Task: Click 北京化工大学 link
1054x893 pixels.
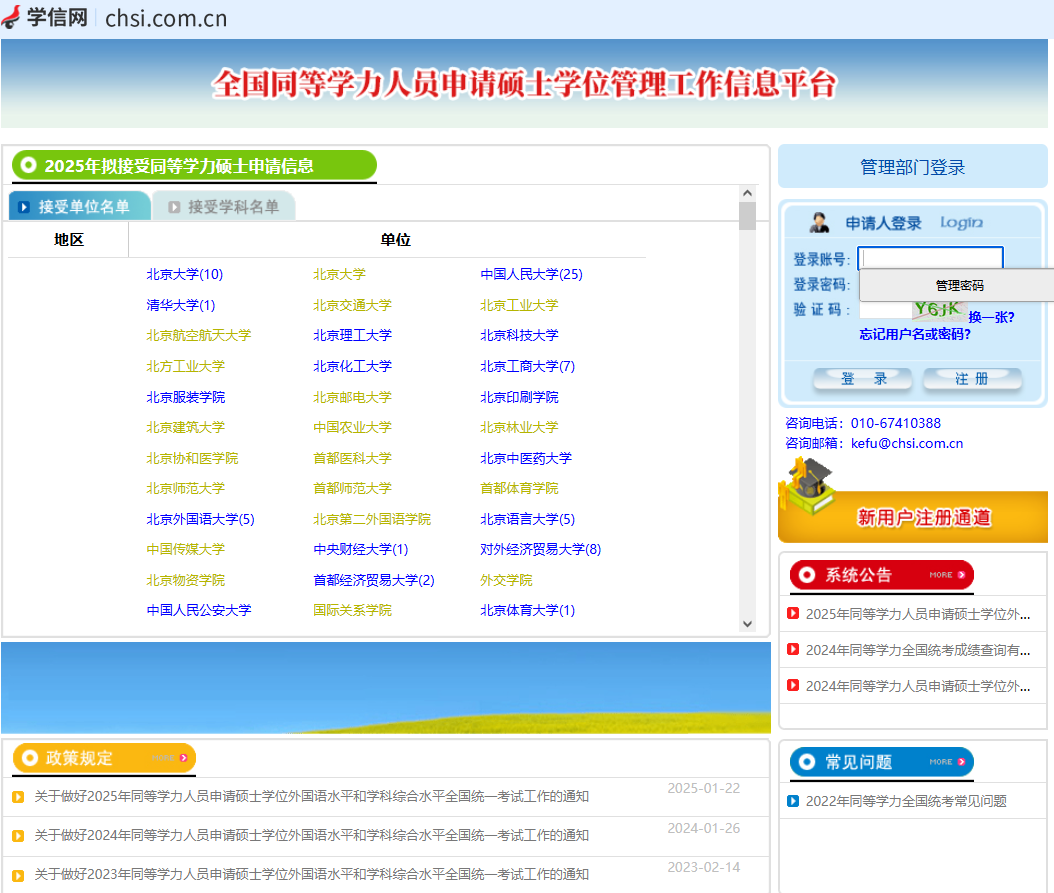Action: [x=352, y=366]
